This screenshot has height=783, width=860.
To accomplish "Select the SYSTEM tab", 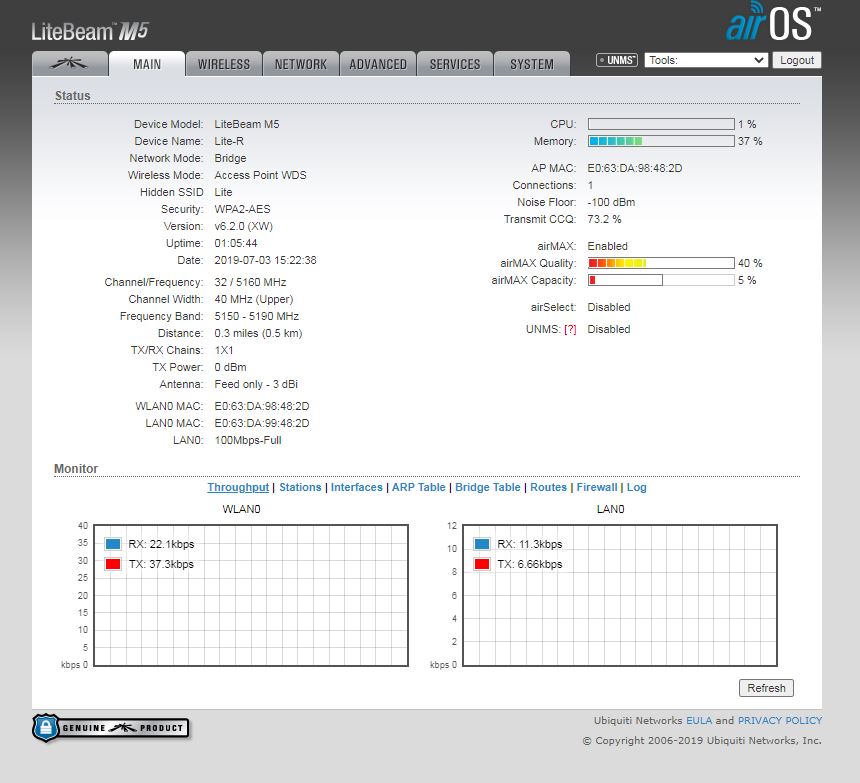I will pos(532,64).
